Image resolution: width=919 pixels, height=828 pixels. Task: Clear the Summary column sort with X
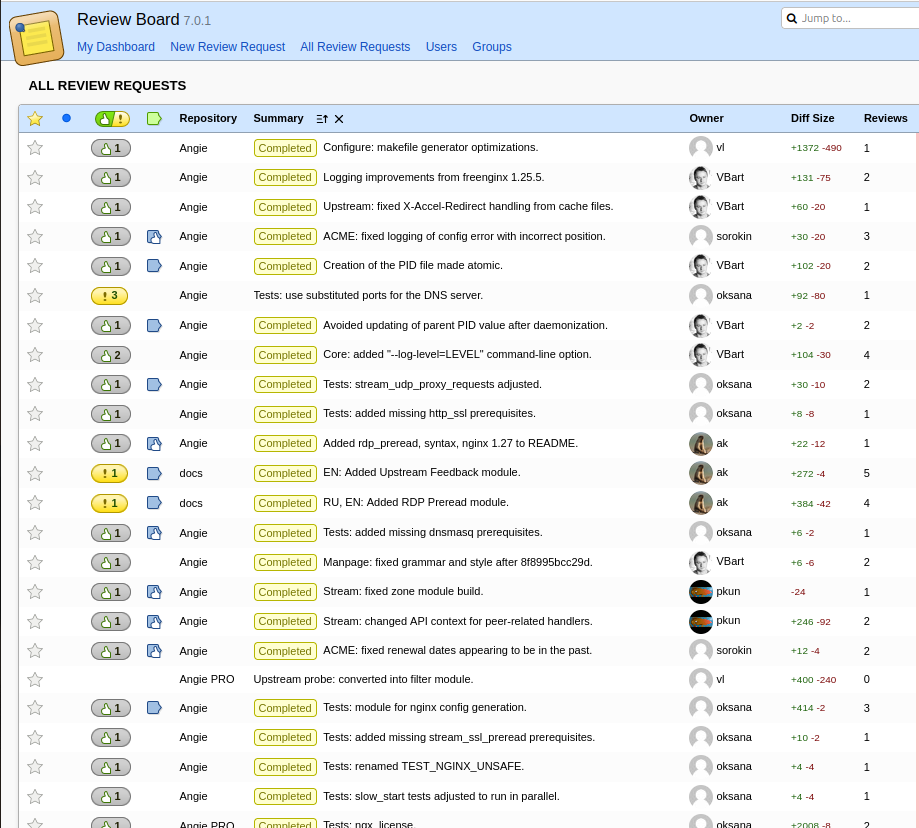coord(339,119)
